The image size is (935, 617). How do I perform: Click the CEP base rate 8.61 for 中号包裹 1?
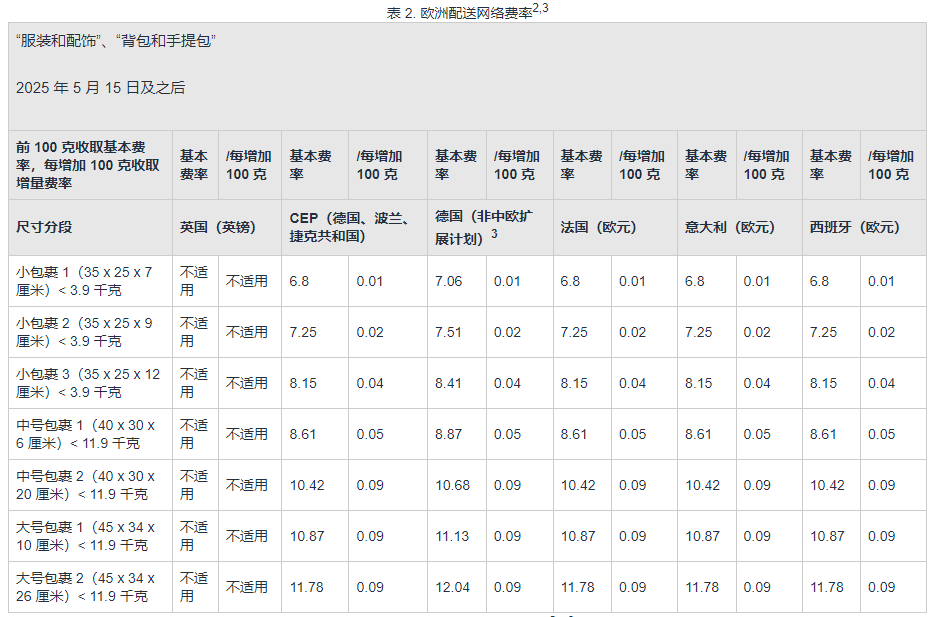pyautogui.click(x=303, y=434)
